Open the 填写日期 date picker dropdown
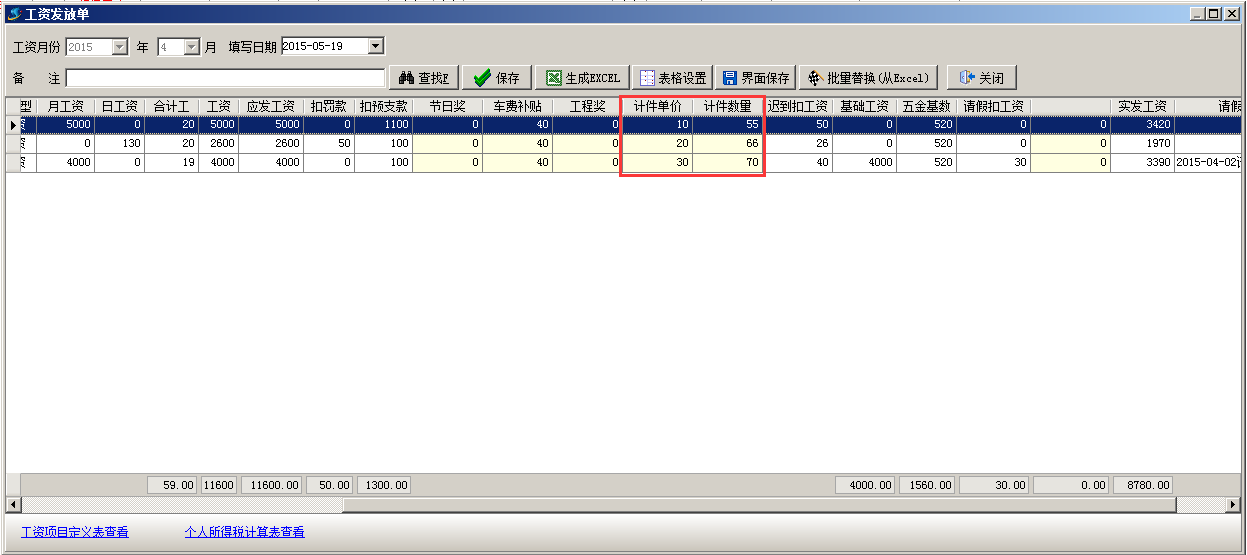Screen dimensions: 1247x555 point(375,47)
